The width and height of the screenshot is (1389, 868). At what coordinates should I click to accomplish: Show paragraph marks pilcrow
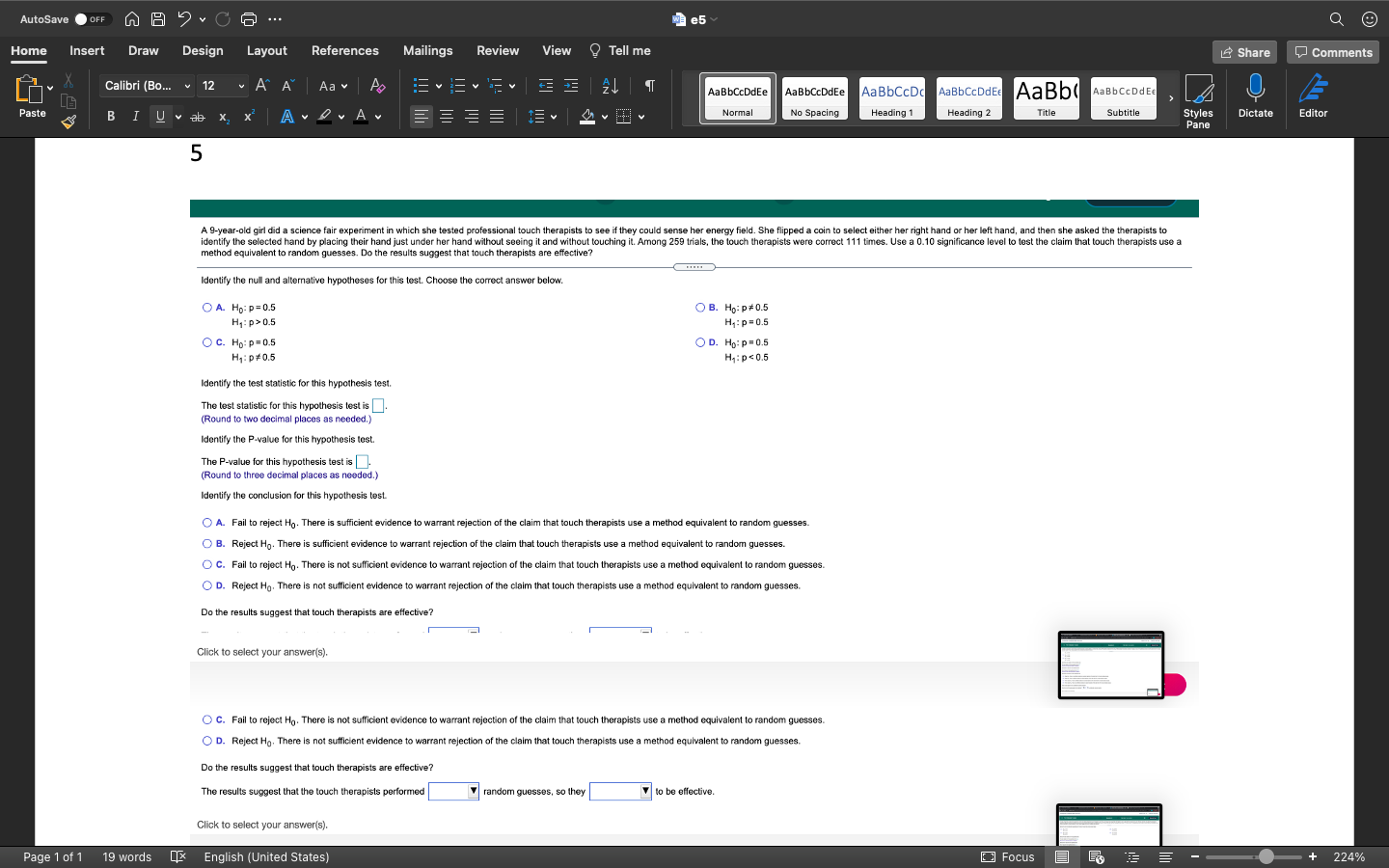pos(650,86)
